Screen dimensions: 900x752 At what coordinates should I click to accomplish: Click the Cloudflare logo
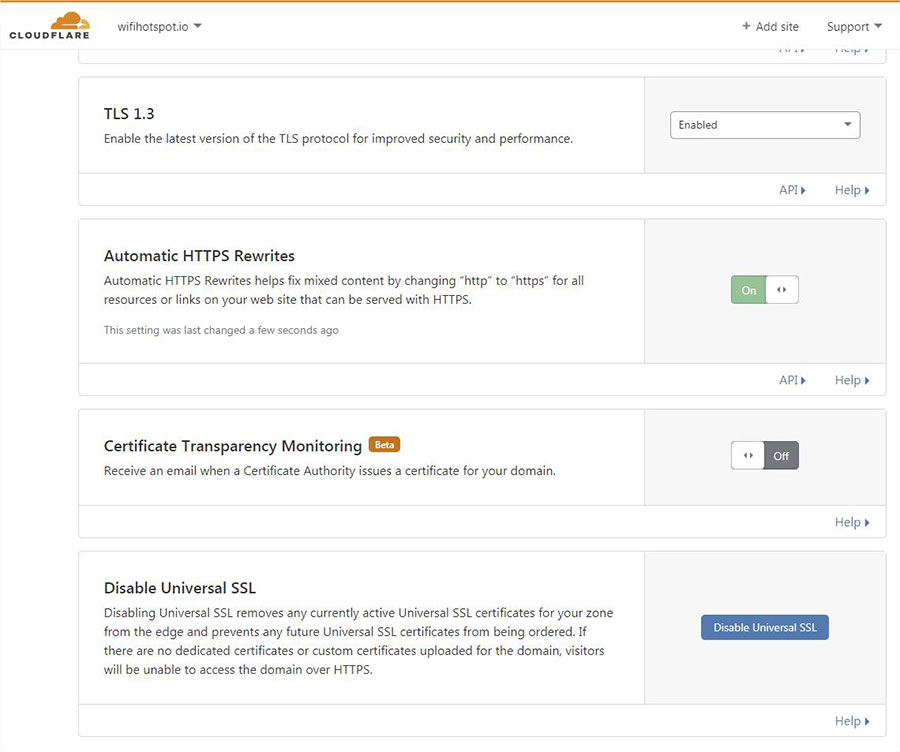pos(49,26)
